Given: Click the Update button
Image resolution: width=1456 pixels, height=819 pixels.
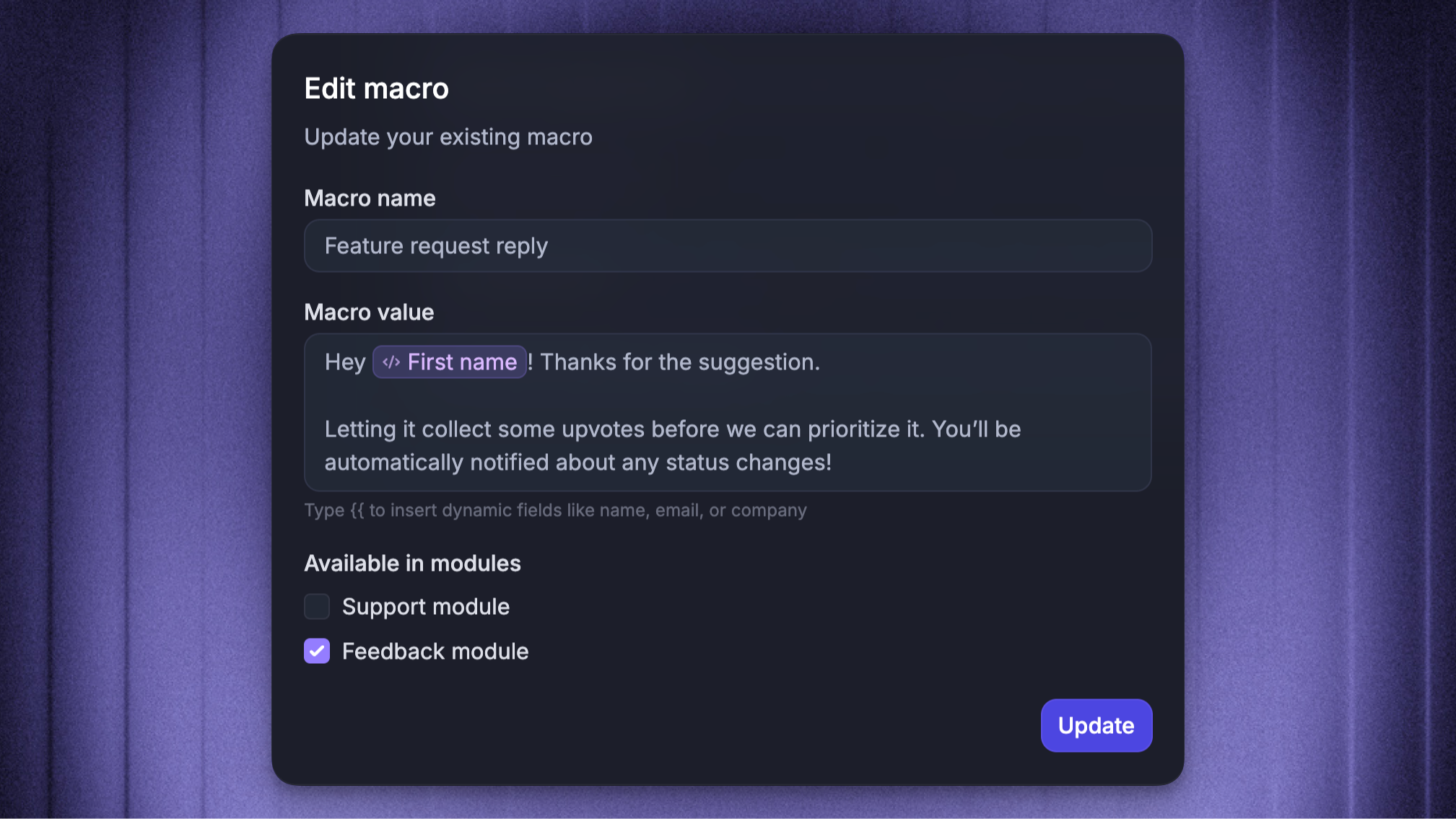Looking at the screenshot, I should coord(1096,725).
